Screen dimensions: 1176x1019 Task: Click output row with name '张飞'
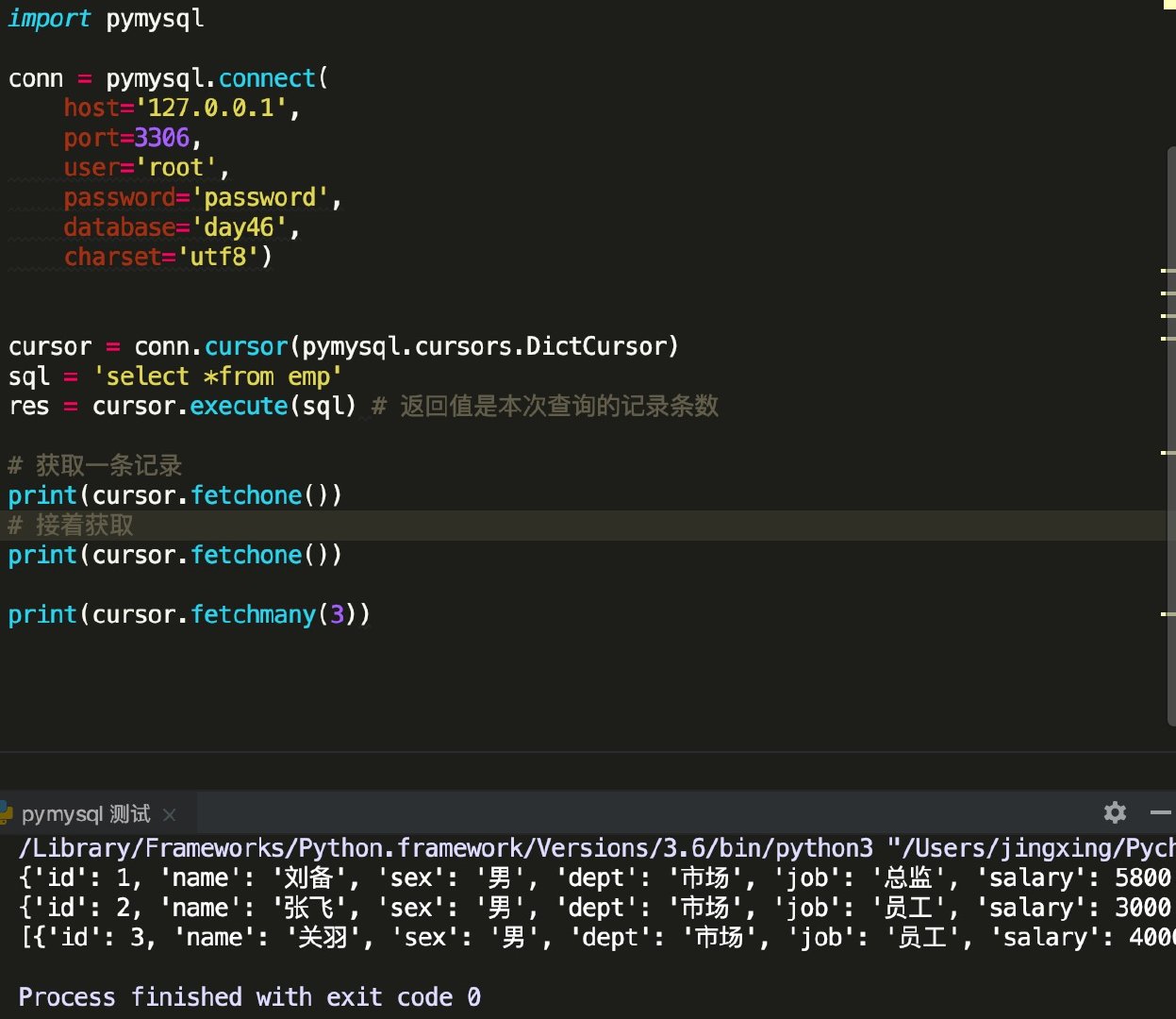pyautogui.click(x=595, y=908)
